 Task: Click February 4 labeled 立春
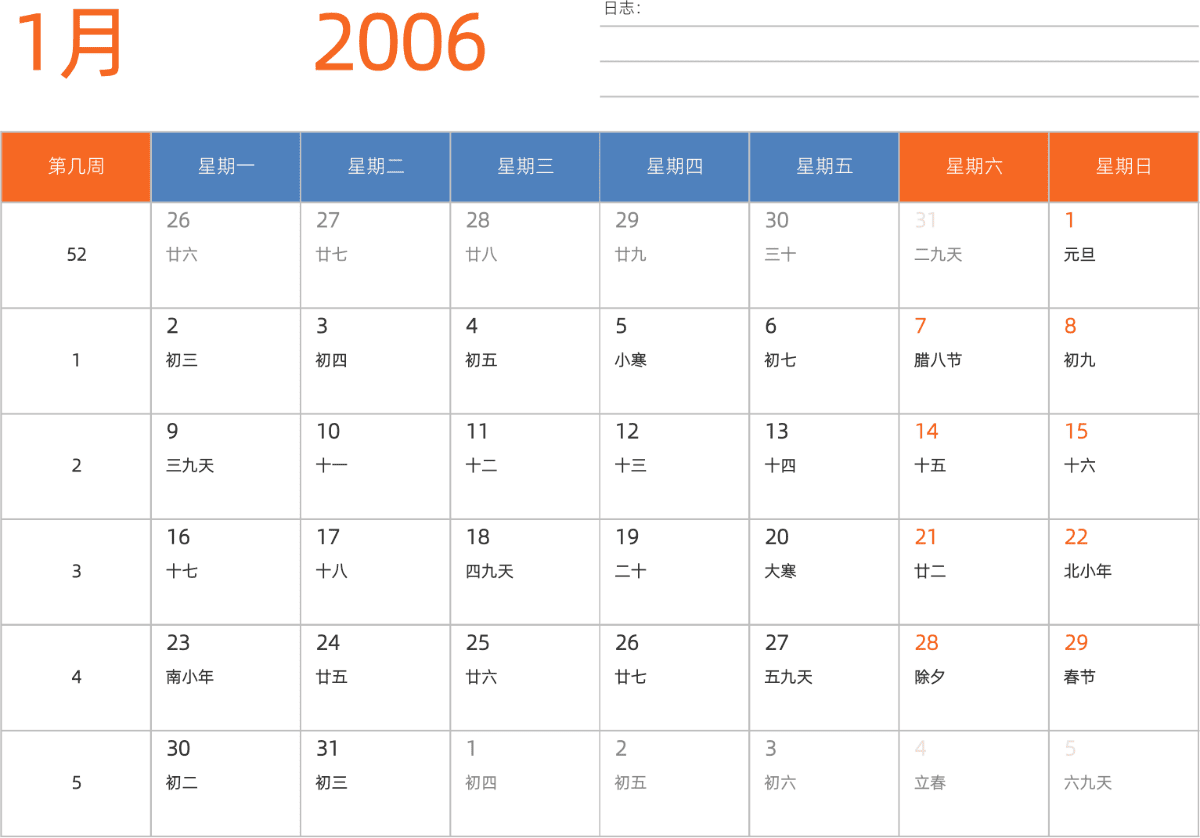pyautogui.click(x=974, y=783)
